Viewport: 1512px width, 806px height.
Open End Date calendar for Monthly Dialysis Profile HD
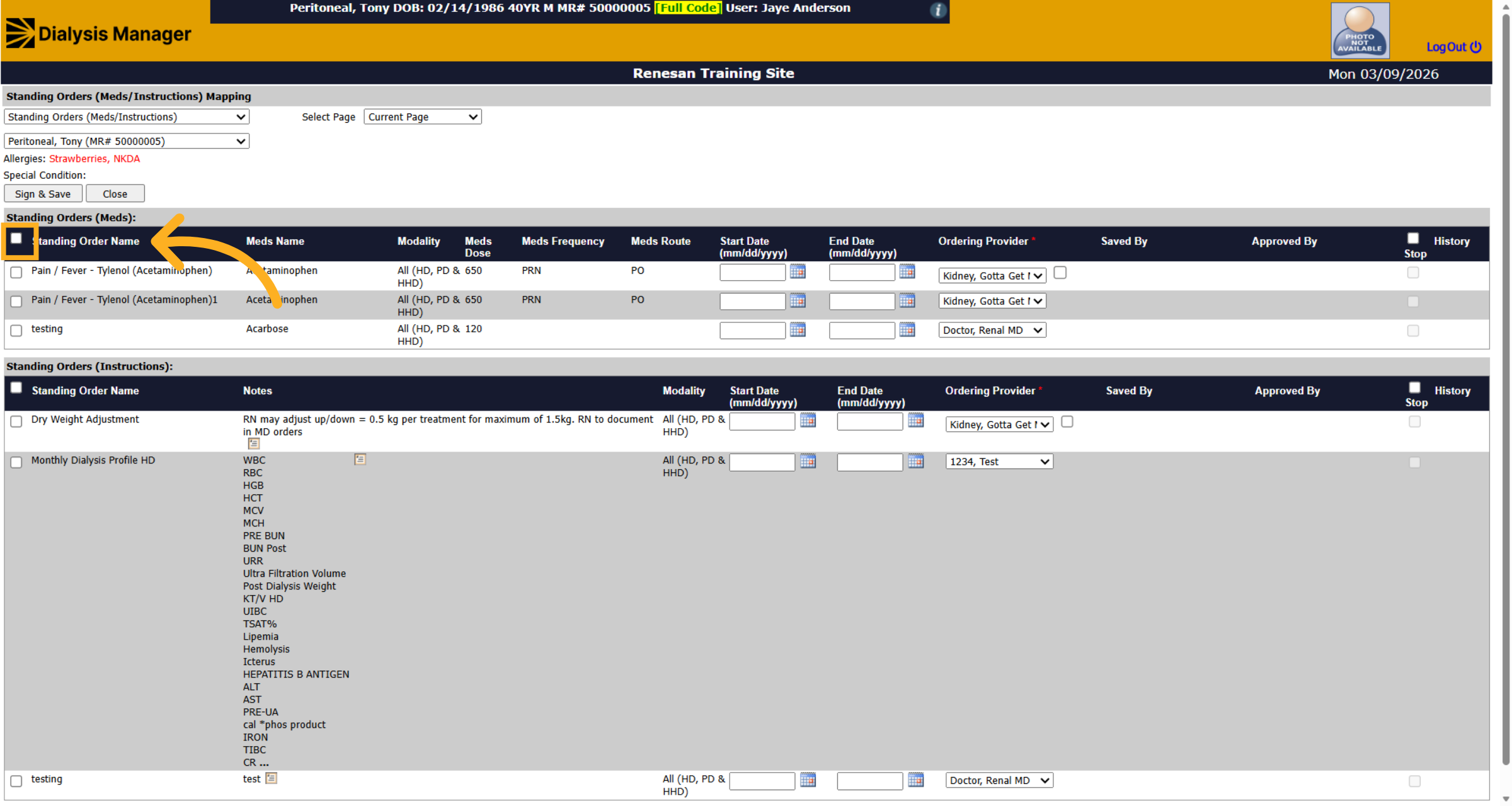(x=916, y=462)
